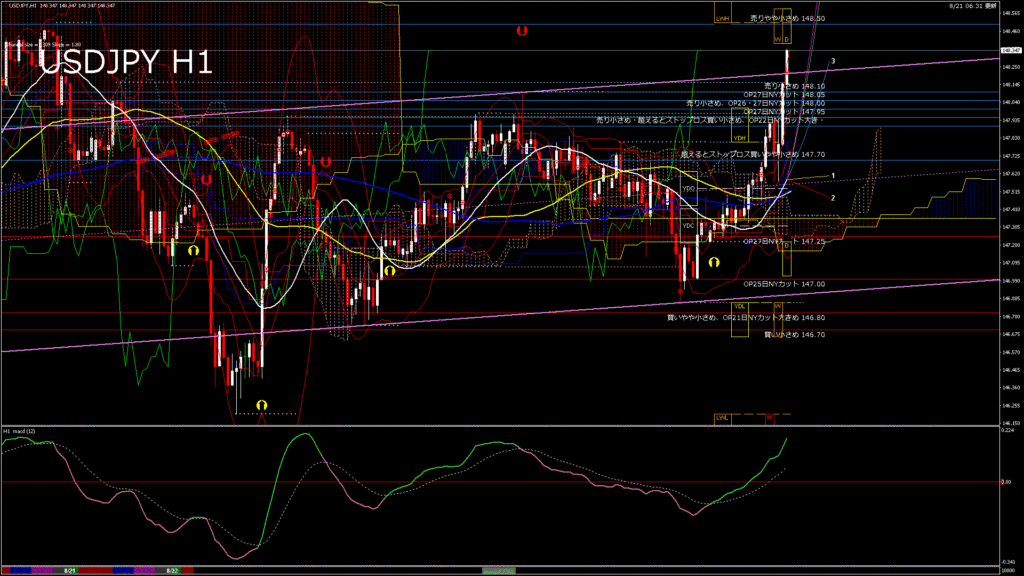Click the red down-arrow signal at chart top
The width and height of the screenshot is (1024, 576).
coord(521,32)
